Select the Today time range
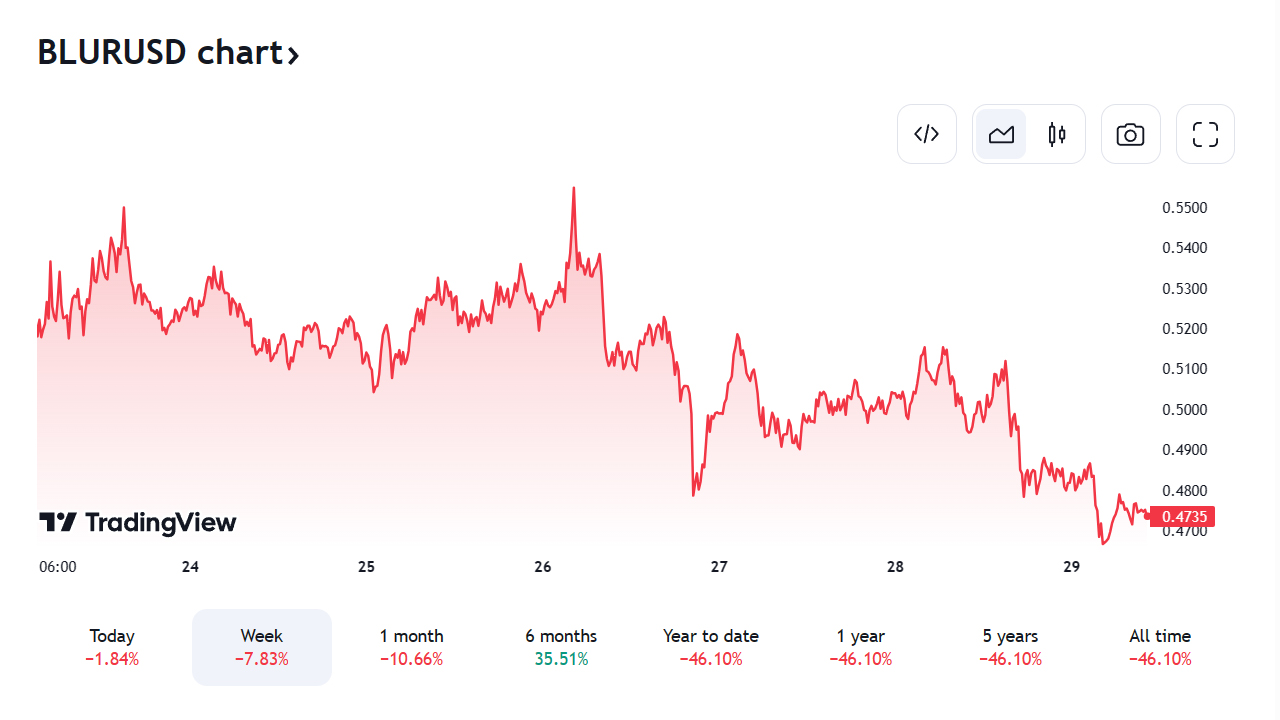The width and height of the screenshot is (1280, 720). pyautogui.click(x=112, y=647)
